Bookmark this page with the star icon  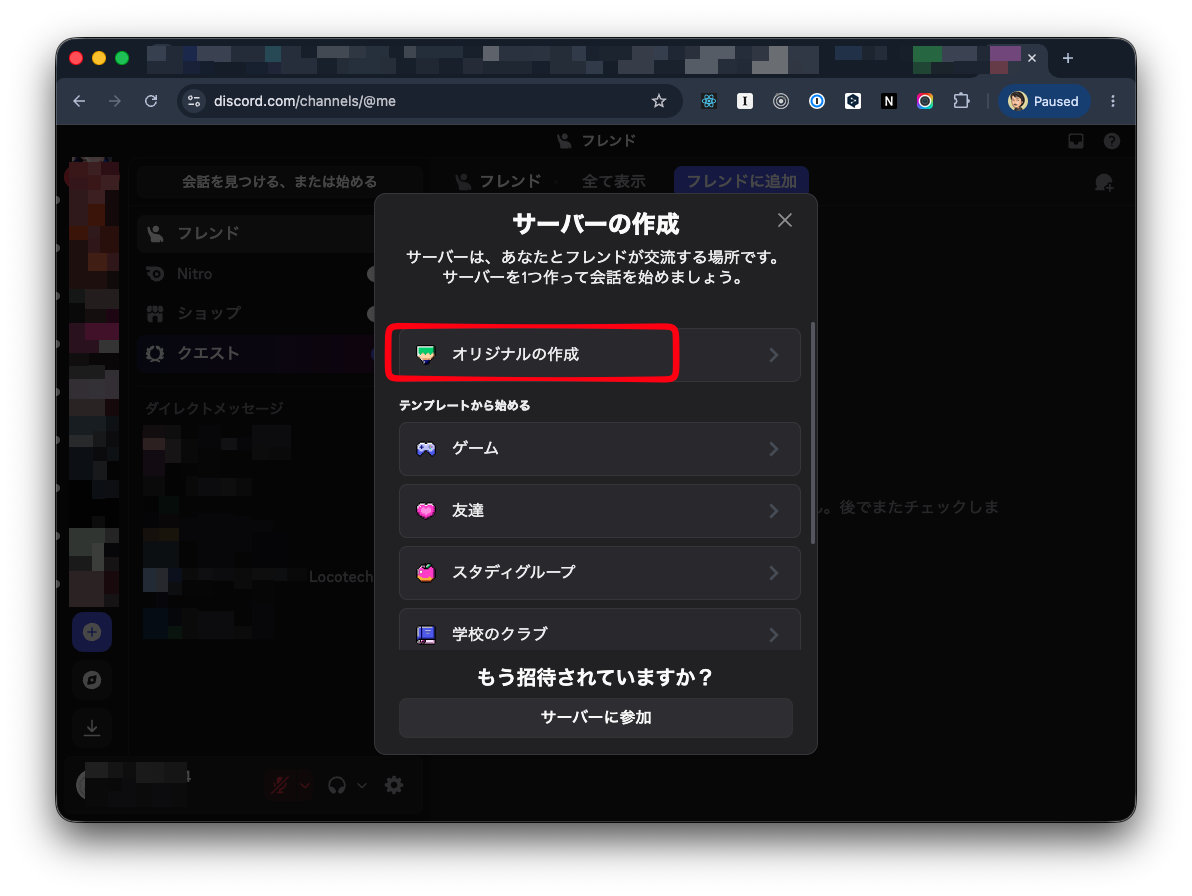point(658,101)
